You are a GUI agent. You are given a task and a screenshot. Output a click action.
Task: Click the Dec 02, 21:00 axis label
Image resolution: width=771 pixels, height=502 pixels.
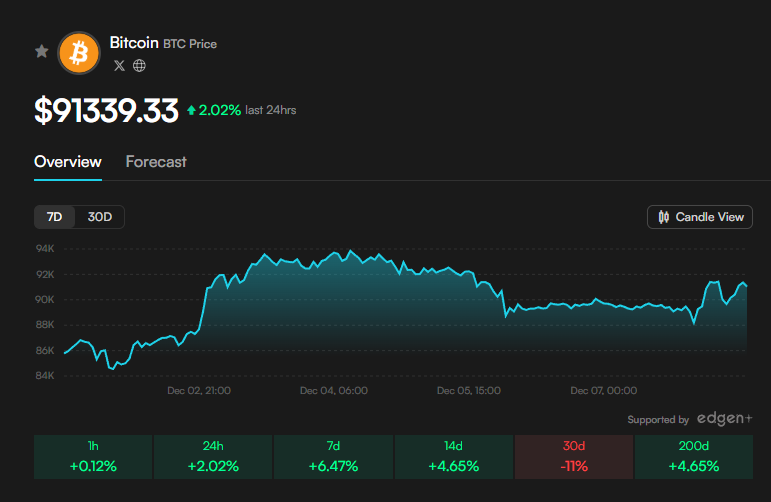coord(199,390)
